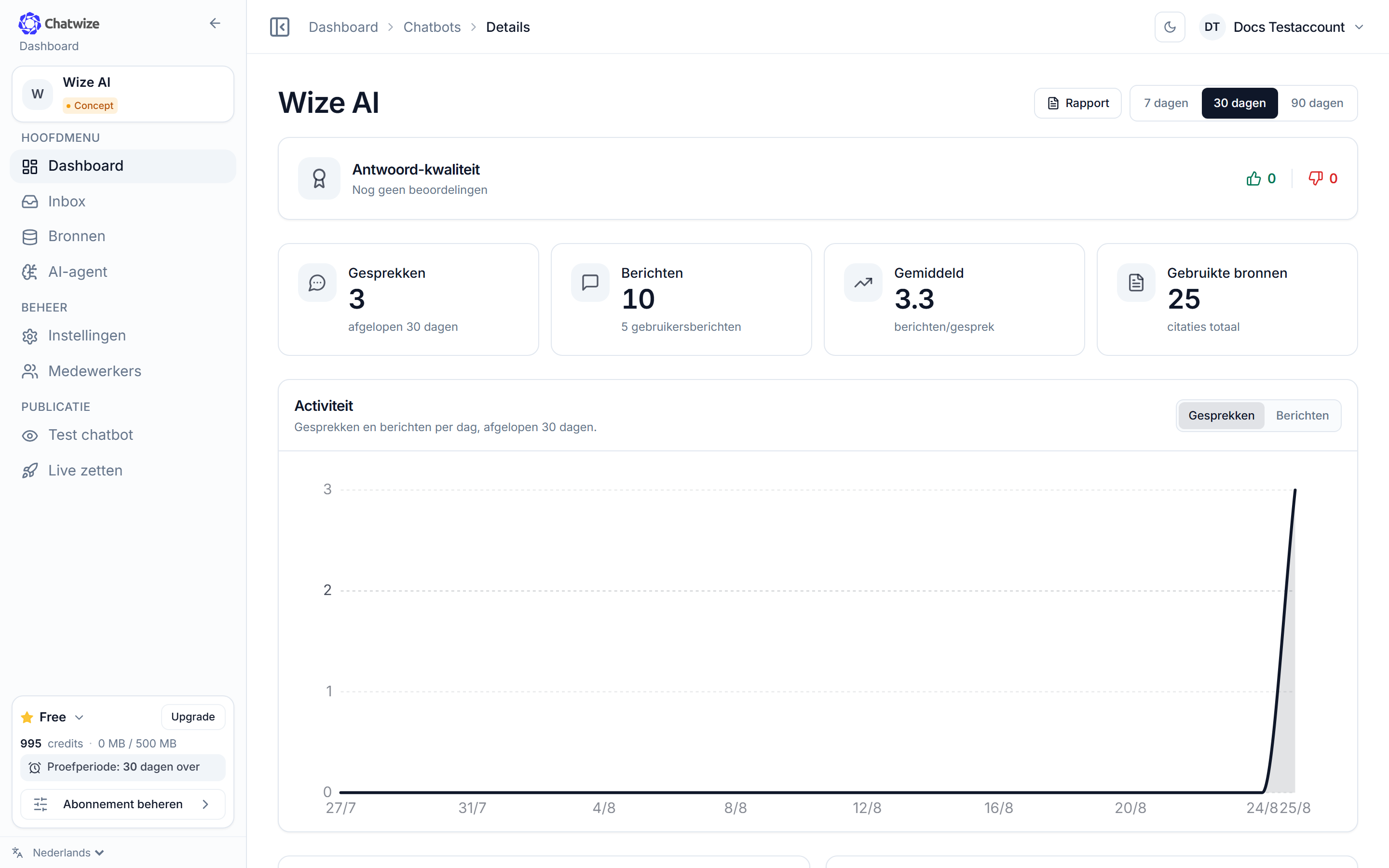Click the Free plan star icon
The height and width of the screenshot is (868, 1389).
coord(27,717)
